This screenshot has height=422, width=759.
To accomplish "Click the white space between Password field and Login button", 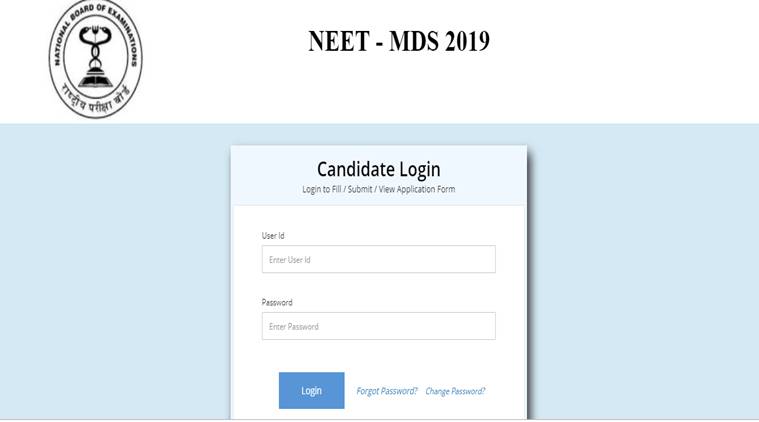I will coord(379,356).
